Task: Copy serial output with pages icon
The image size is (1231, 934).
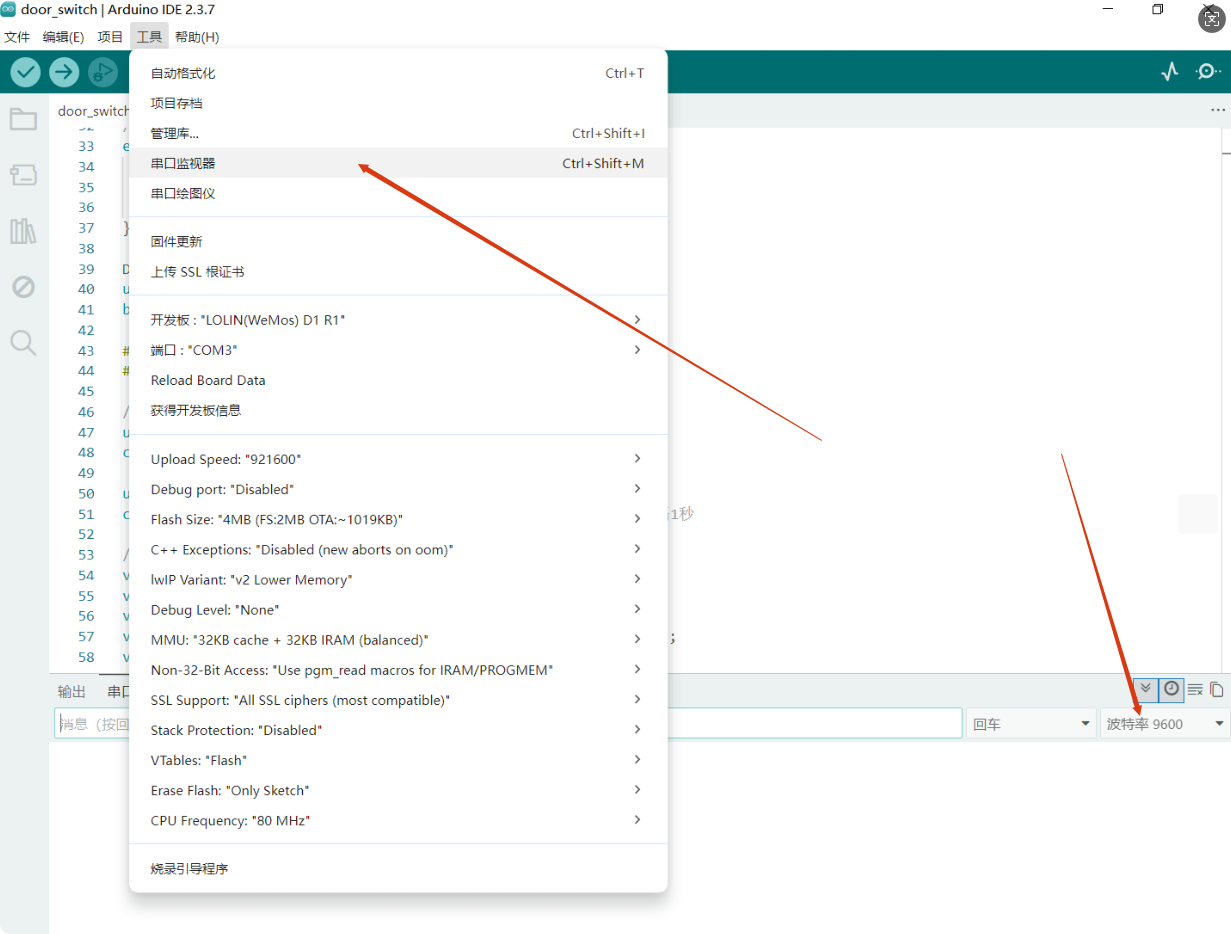Action: (1217, 689)
